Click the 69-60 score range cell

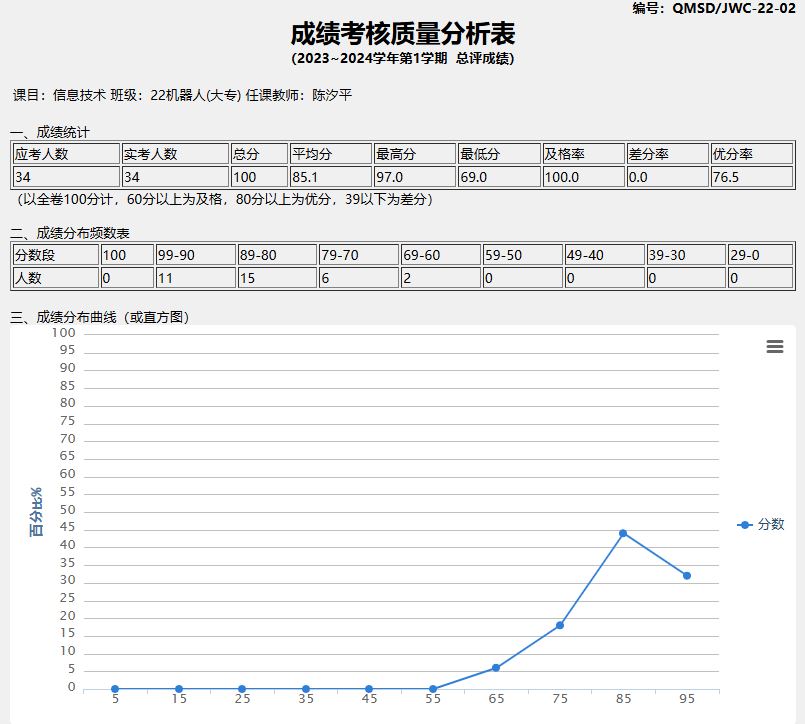pyautogui.click(x=440, y=255)
